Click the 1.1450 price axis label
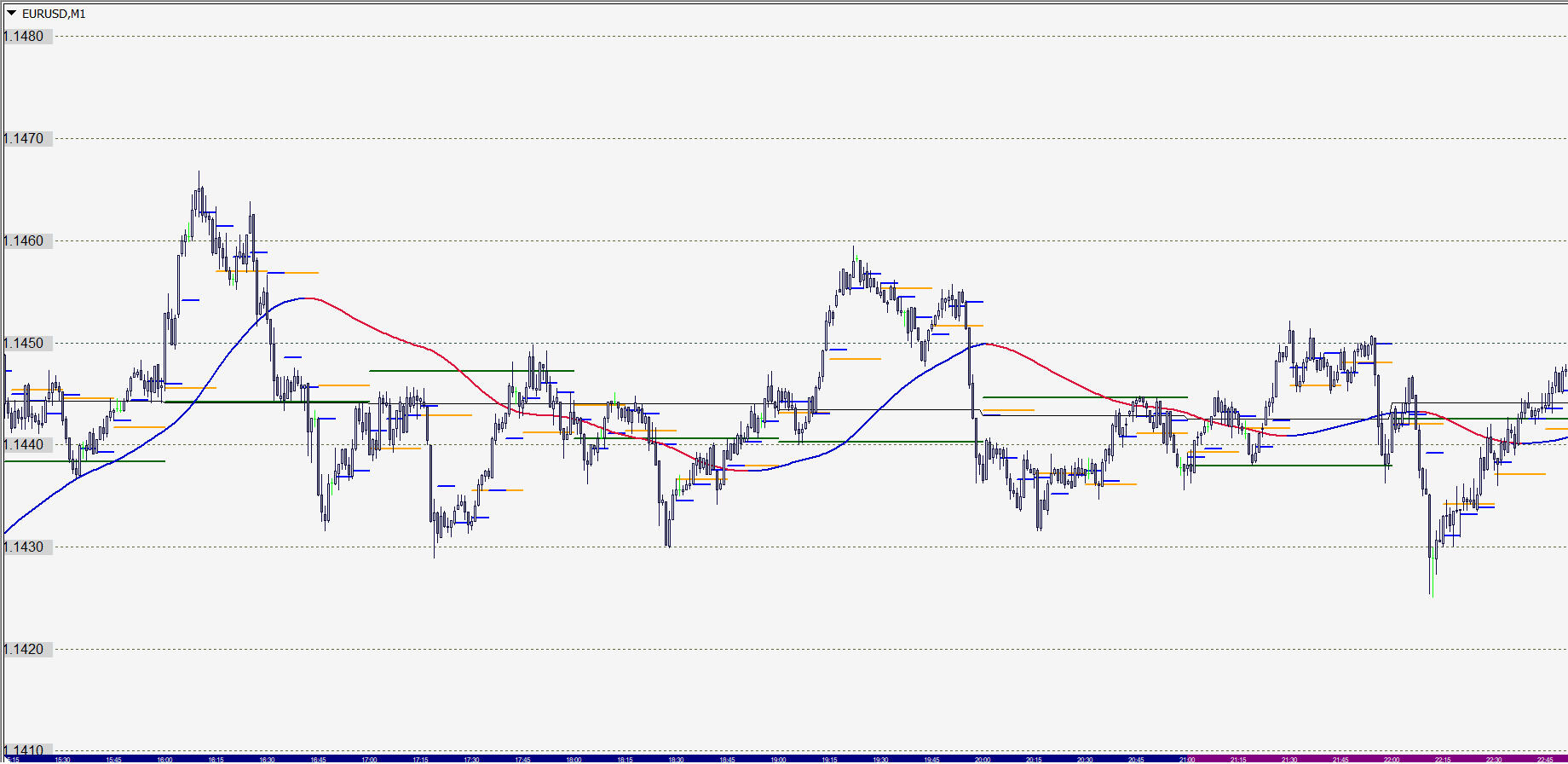The height and width of the screenshot is (764, 1568). 24,343
